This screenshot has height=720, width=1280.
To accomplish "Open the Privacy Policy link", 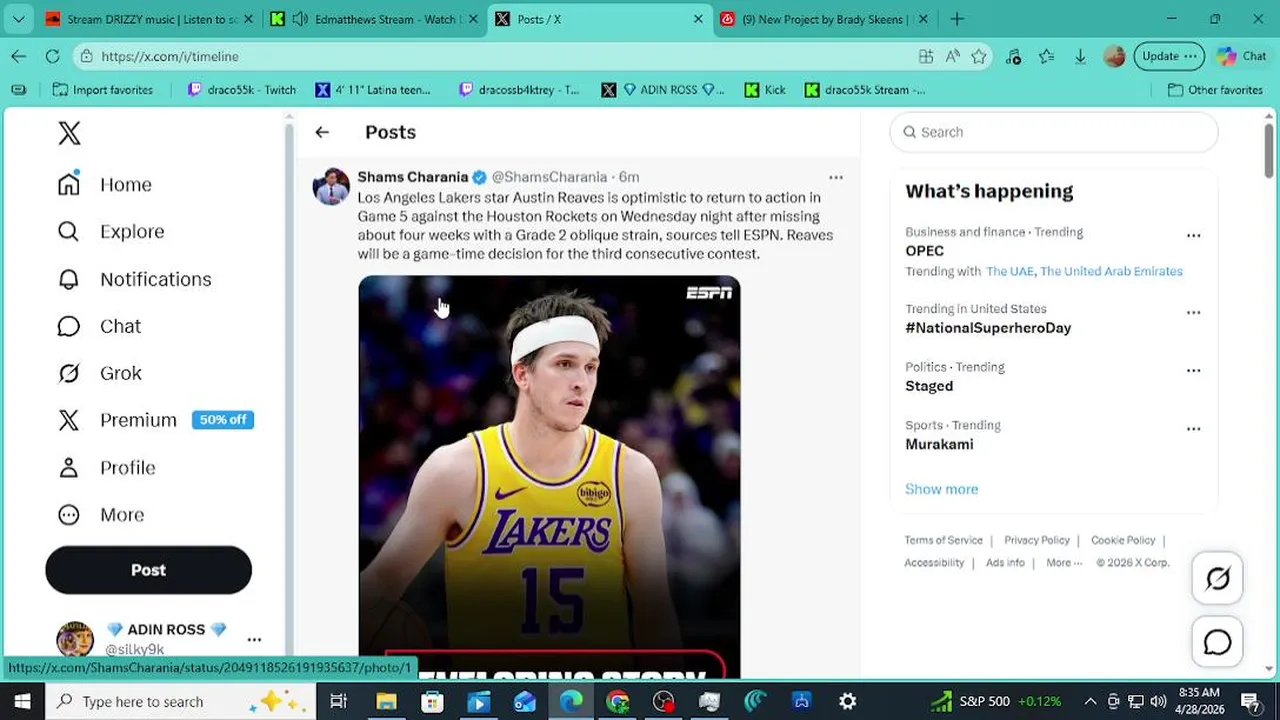I will tap(1037, 540).
